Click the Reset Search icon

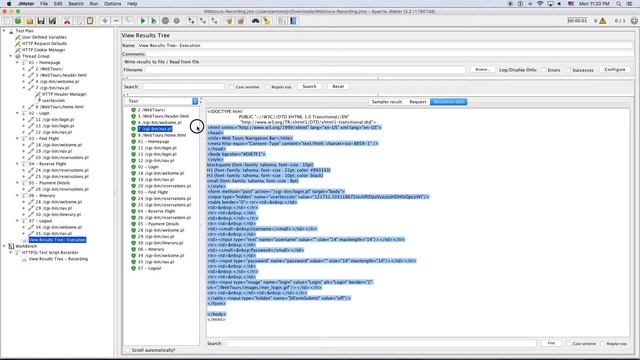point(267,21)
